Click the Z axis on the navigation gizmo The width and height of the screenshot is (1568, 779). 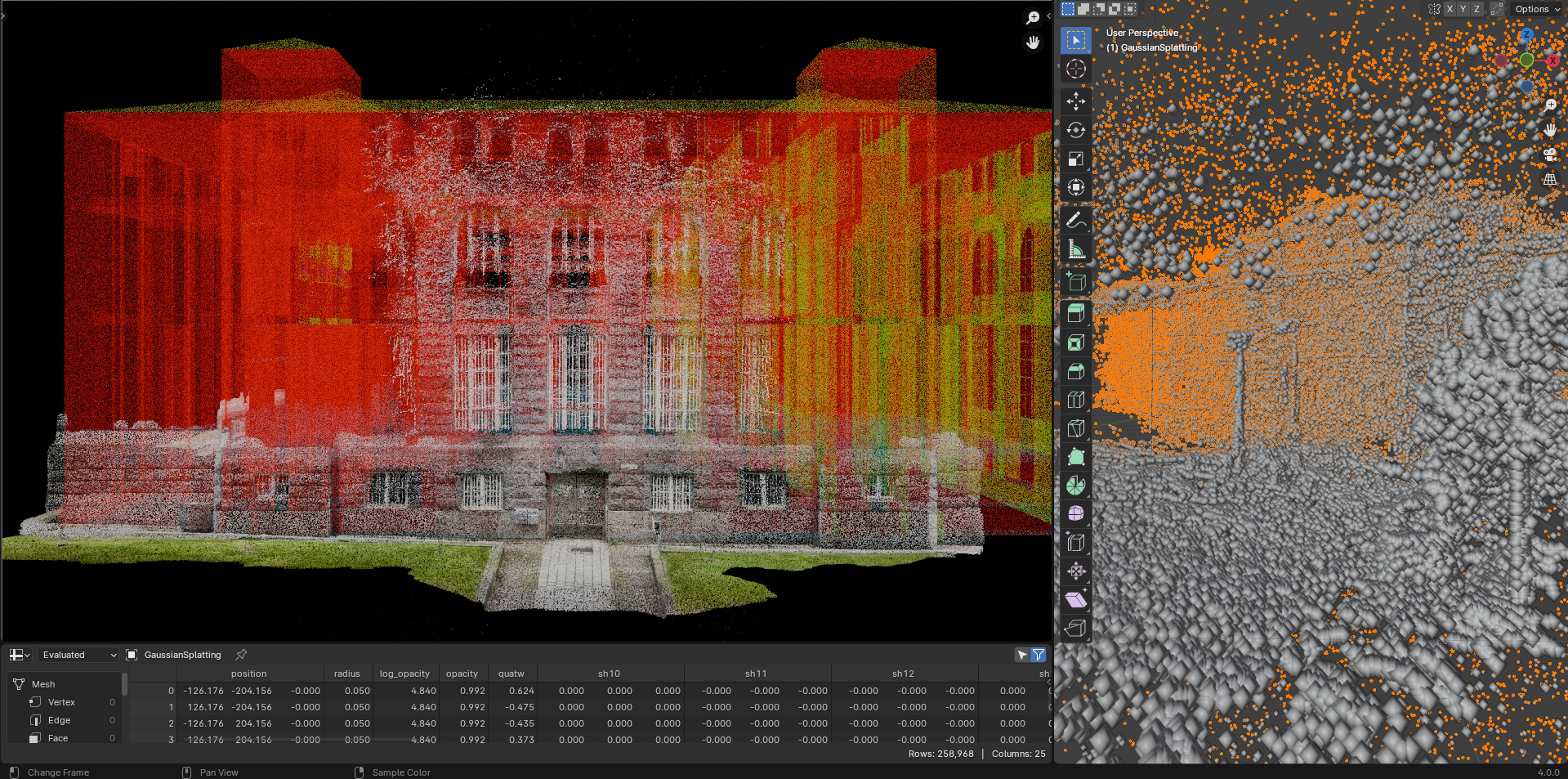coord(1526,35)
